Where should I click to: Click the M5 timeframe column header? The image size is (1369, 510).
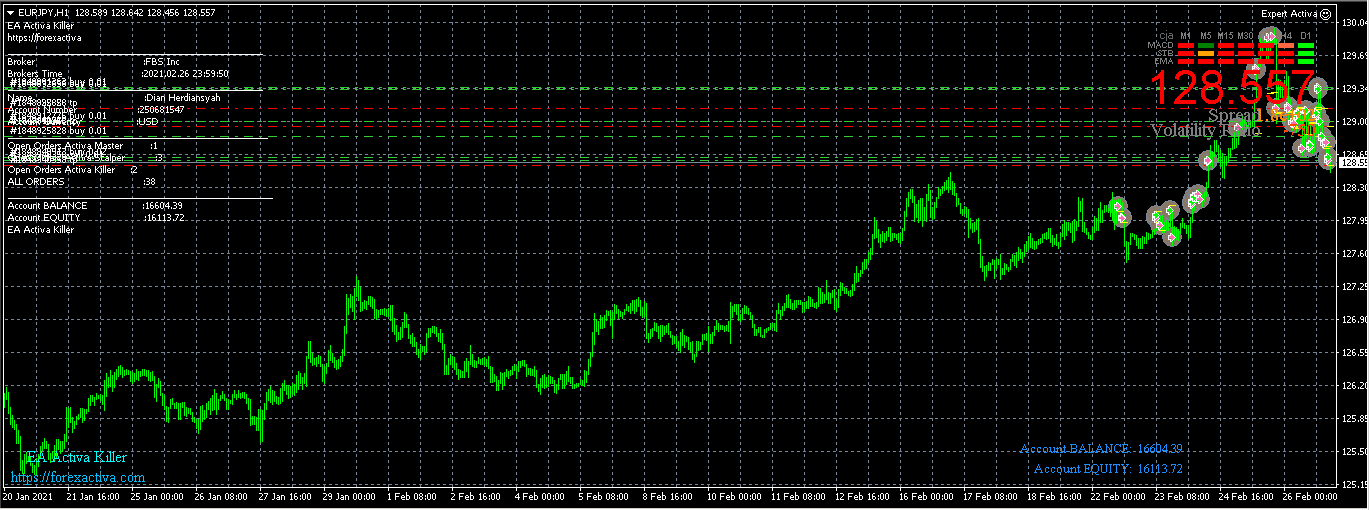(1206, 36)
